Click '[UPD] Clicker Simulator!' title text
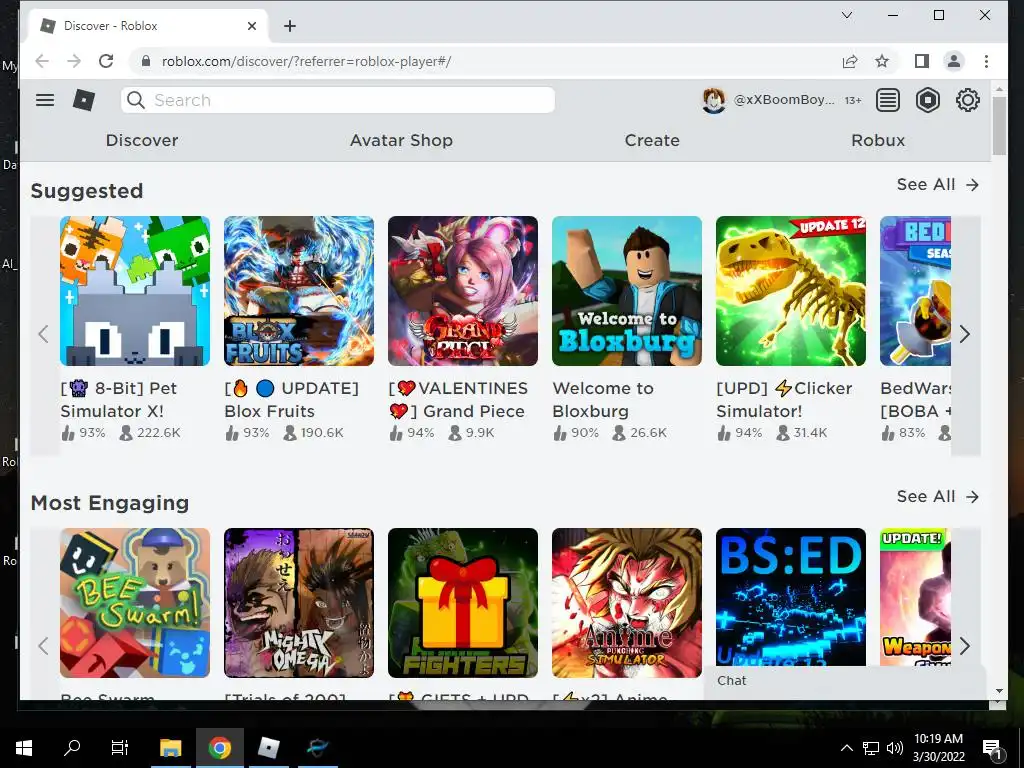Image resolution: width=1024 pixels, height=768 pixels. pyautogui.click(x=784, y=400)
